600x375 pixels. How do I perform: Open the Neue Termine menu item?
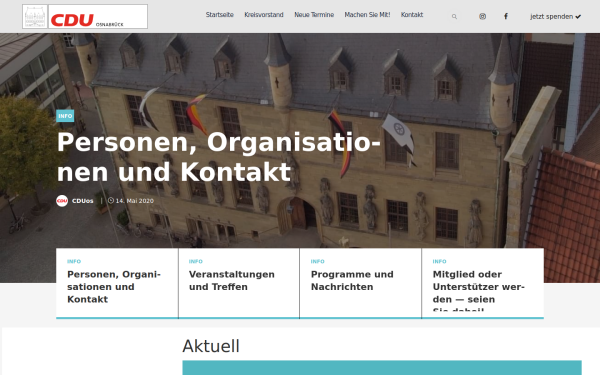click(314, 15)
